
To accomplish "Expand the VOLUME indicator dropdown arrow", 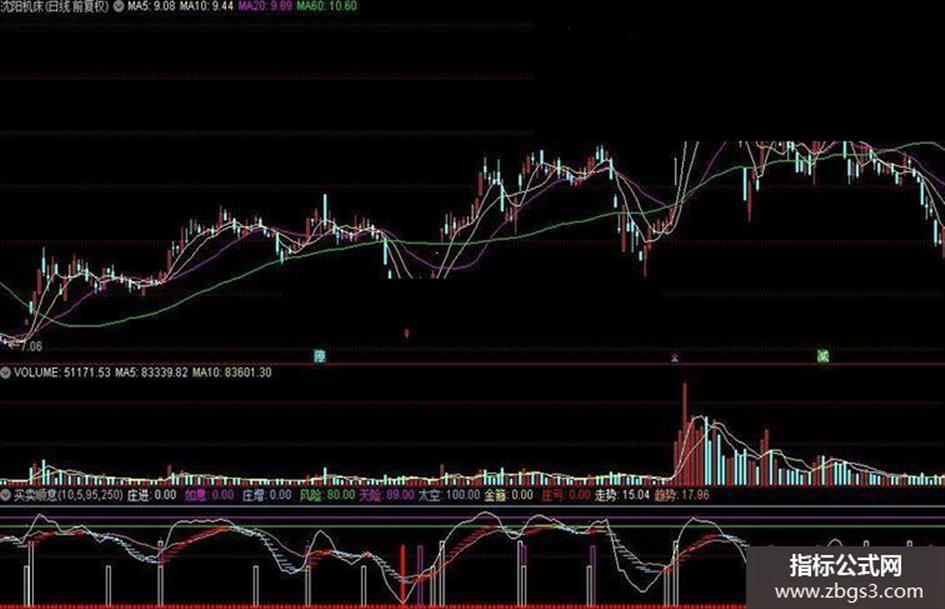I will (x=5, y=373).
